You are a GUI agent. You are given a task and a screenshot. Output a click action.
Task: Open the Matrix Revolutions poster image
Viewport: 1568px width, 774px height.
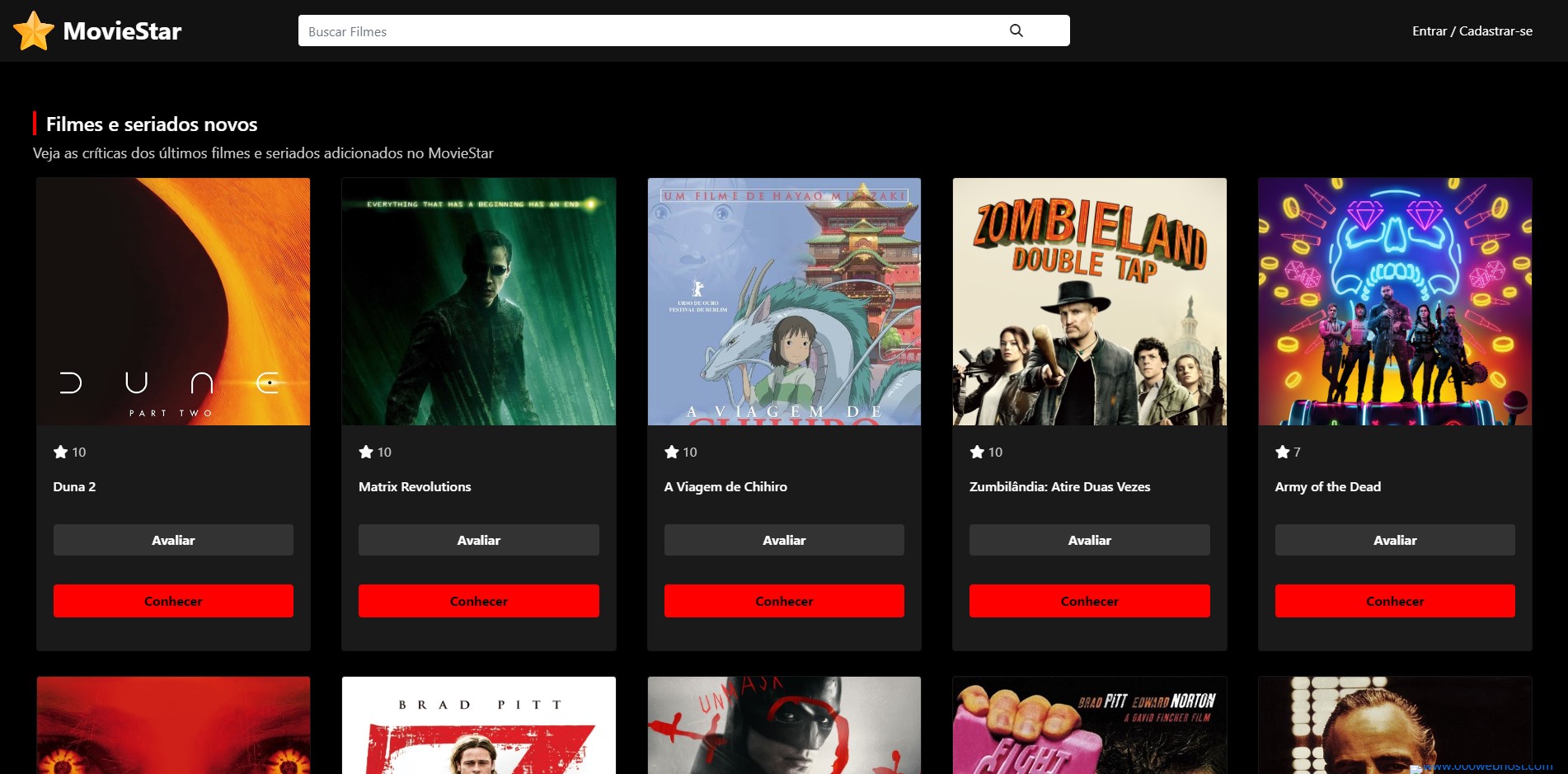pos(479,302)
